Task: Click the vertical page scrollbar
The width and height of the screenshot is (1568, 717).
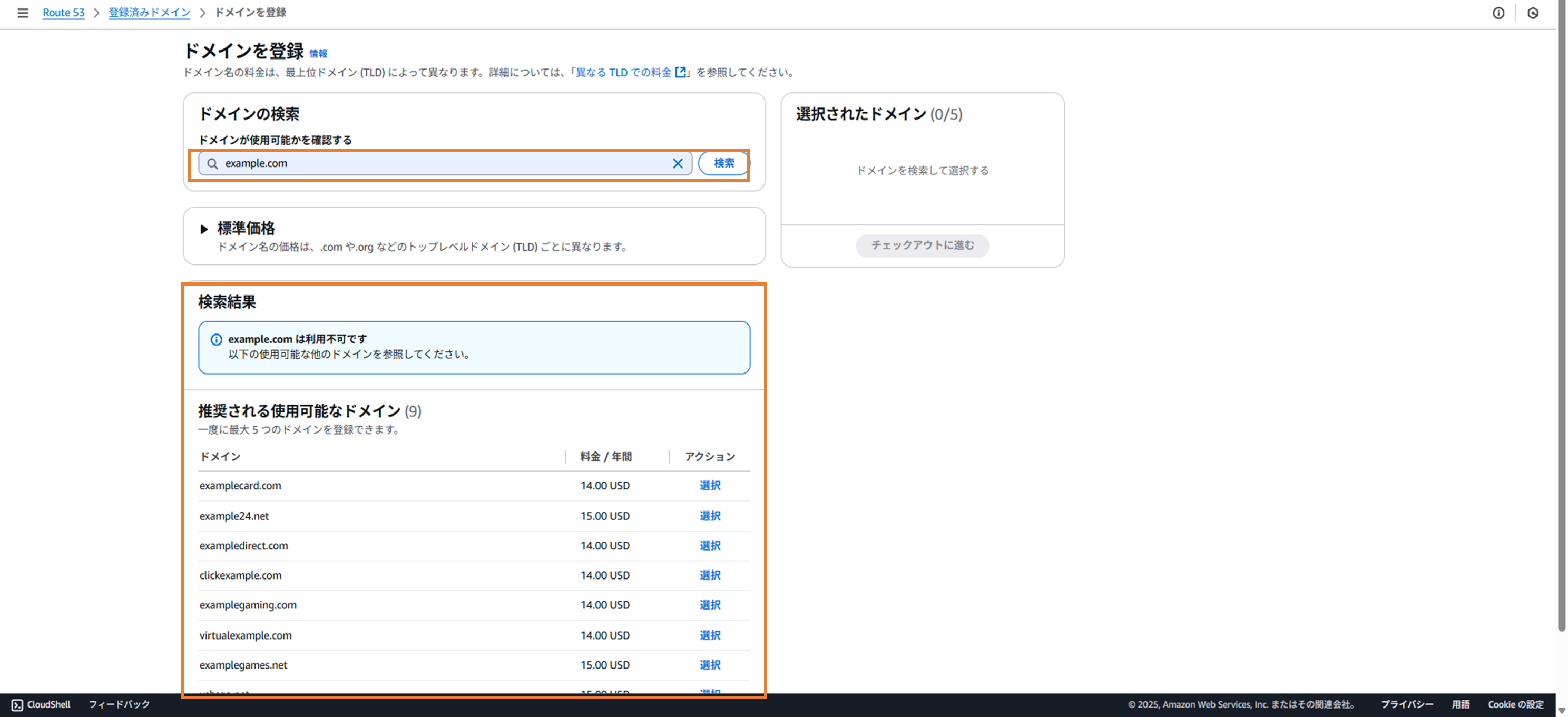Action: [x=1561, y=317]
